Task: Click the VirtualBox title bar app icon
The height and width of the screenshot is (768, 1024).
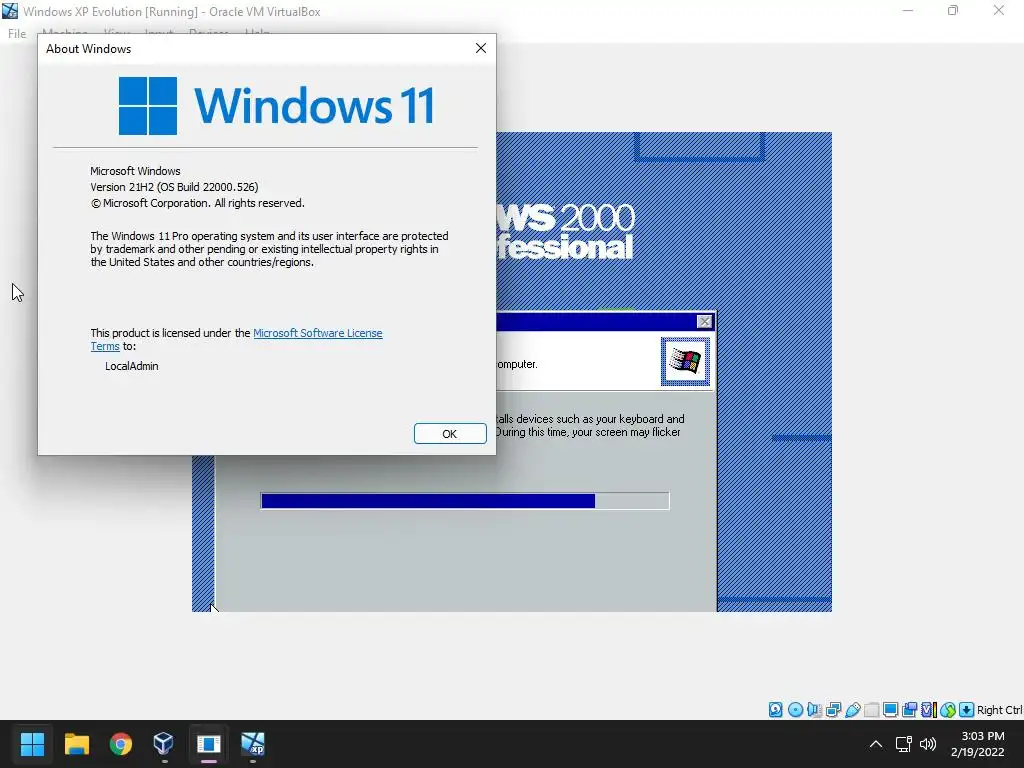Action: 10,11
